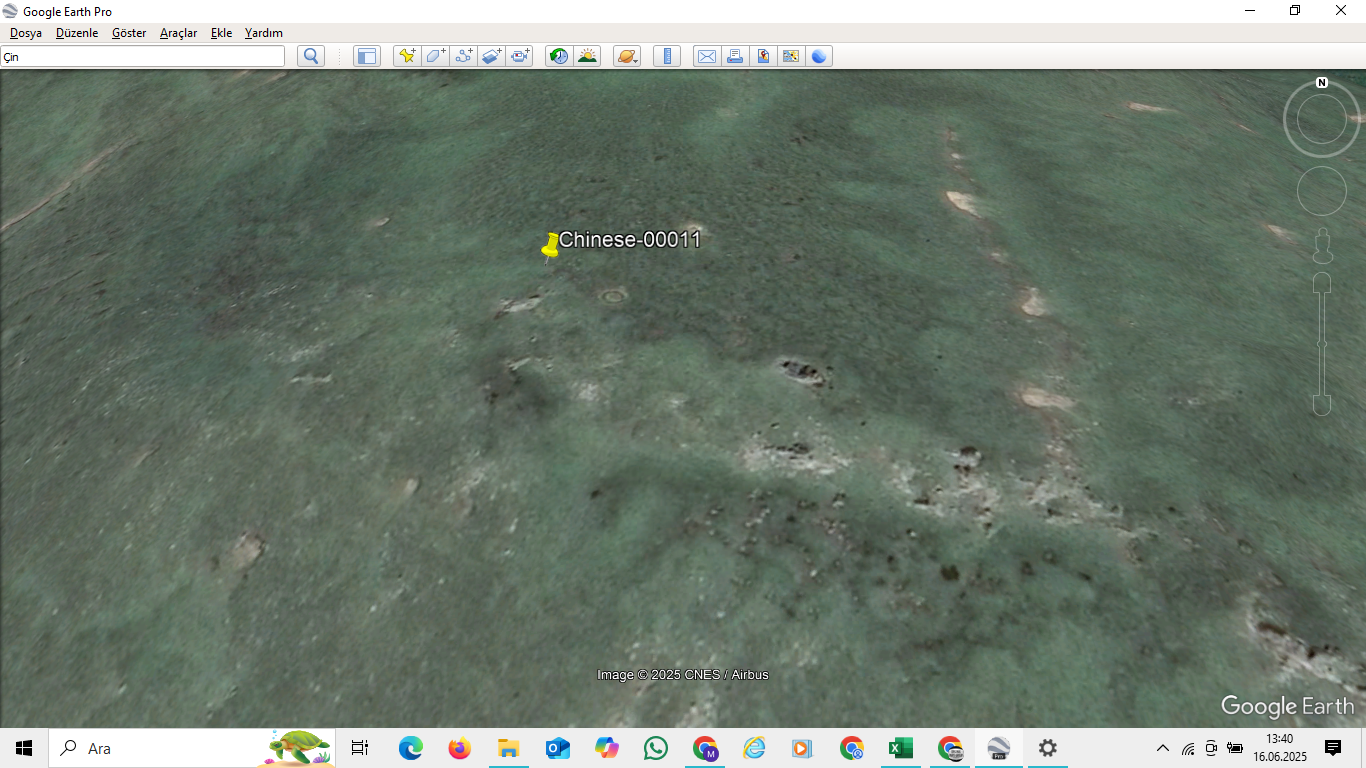Screen dimensions: 1366x768
Task: Open Settings gear from the taskbar
Action: pyautogui.click(x=1048, y=748)
